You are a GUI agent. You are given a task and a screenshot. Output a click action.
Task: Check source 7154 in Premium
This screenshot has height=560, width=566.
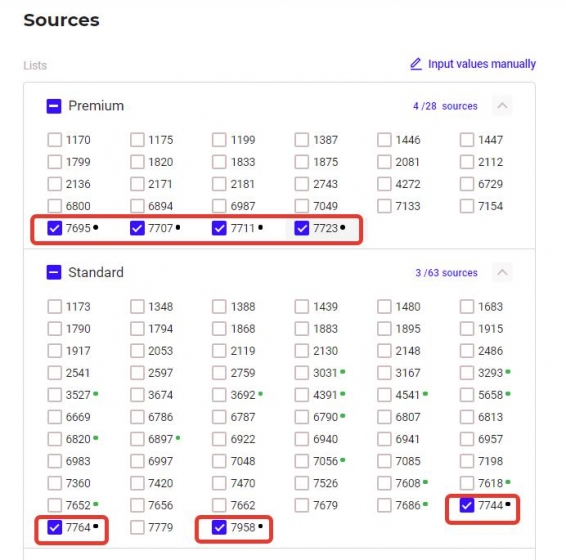click(467, 206)
